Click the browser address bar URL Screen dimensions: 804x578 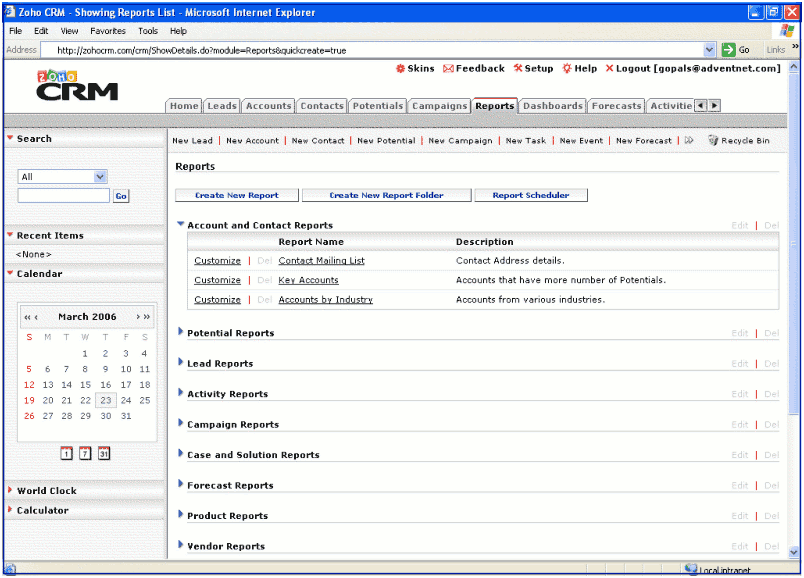202,50
